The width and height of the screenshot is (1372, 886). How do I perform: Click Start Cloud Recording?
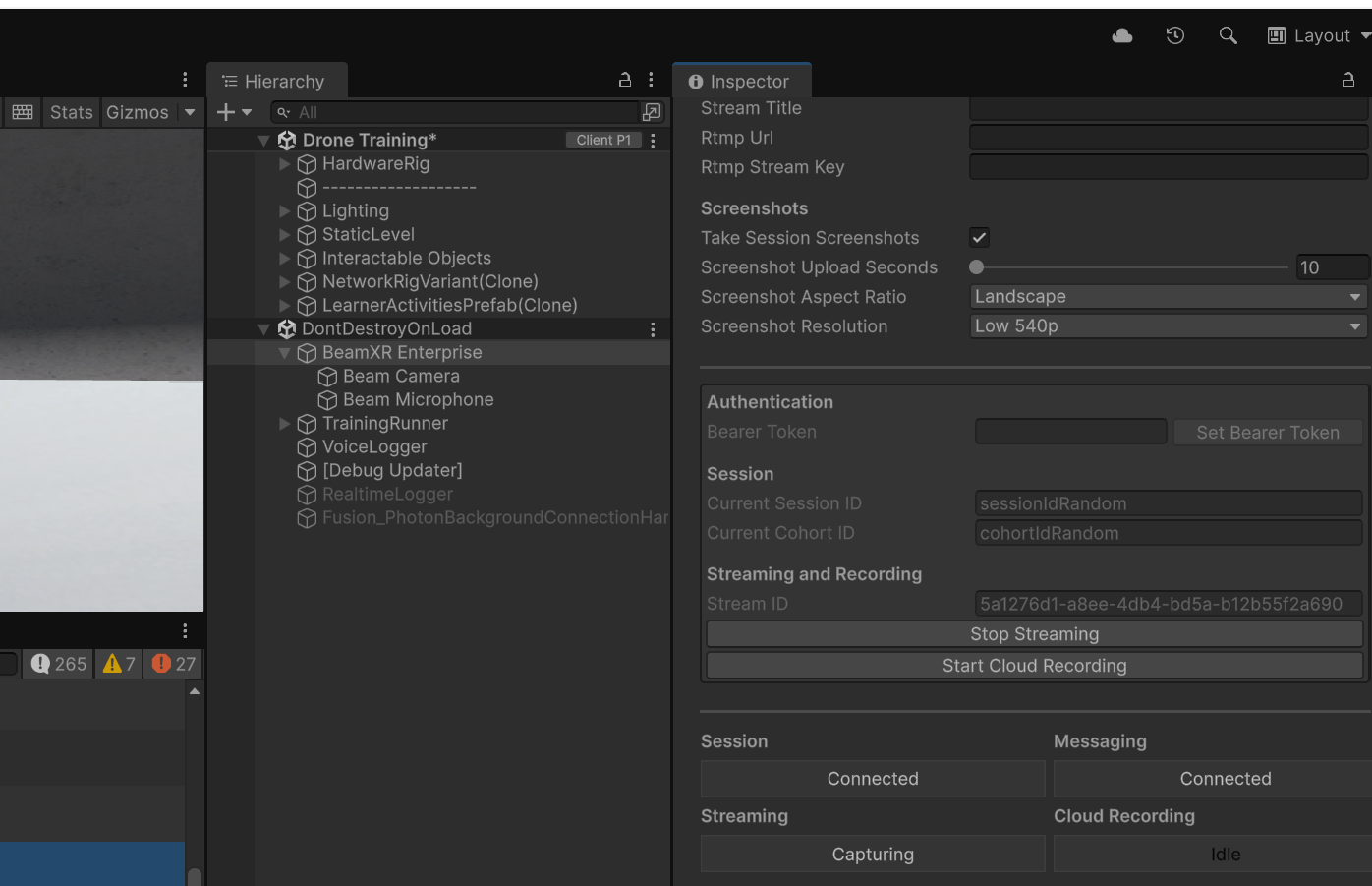(x=1033, y=666)
